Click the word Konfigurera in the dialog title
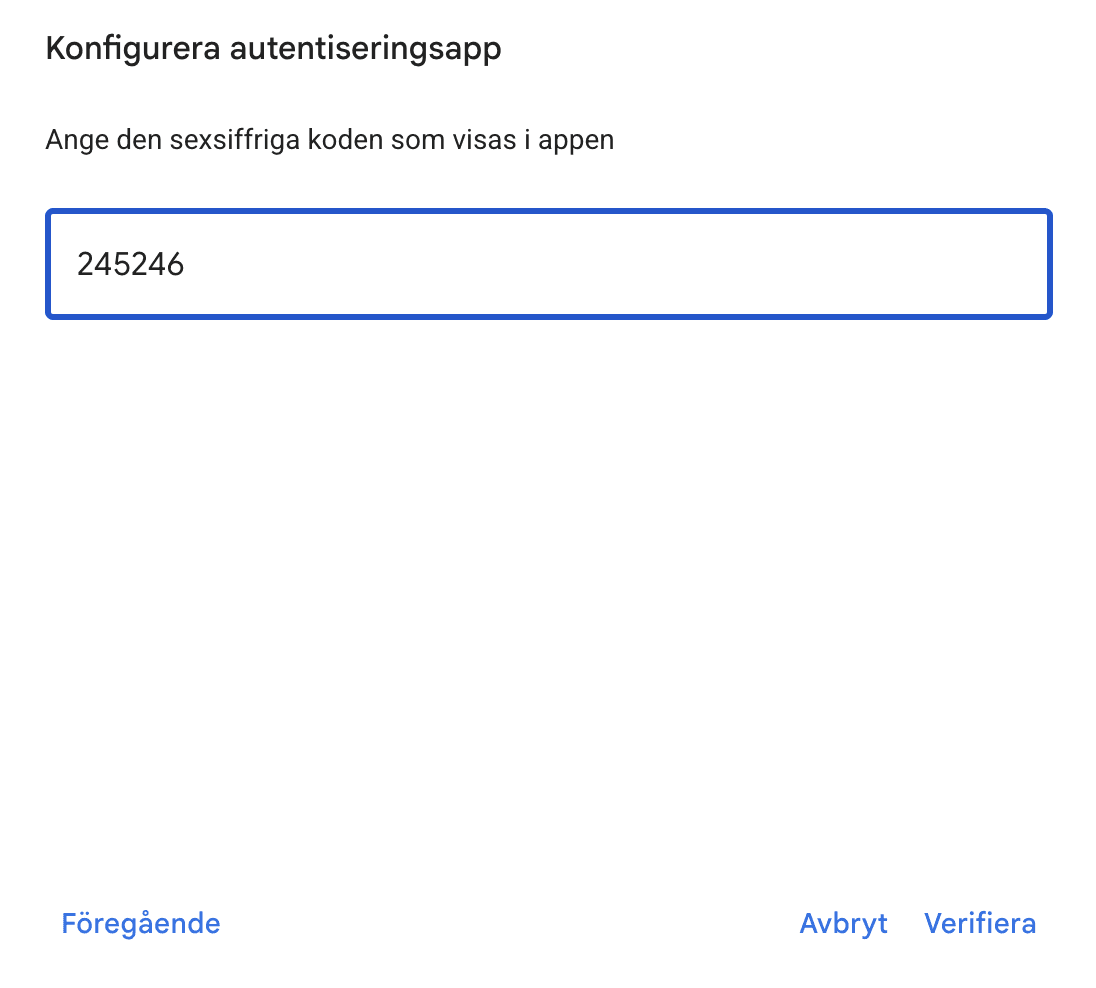The width and height of the screenshot is (1096, 988). click(x=133, y=49)
